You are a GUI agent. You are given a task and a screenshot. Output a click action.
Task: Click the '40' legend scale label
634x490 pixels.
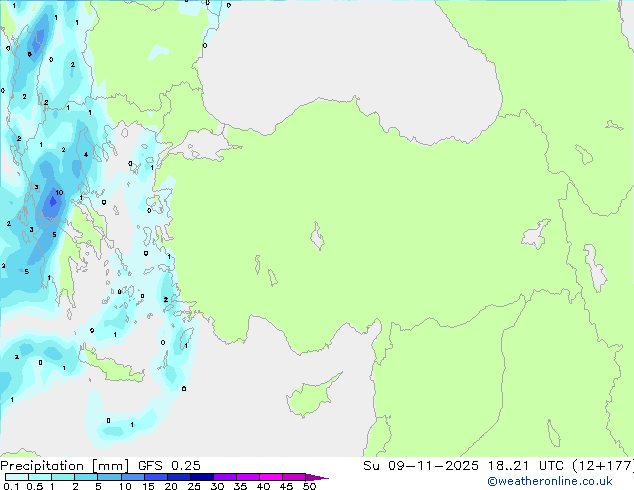[263, 486]
